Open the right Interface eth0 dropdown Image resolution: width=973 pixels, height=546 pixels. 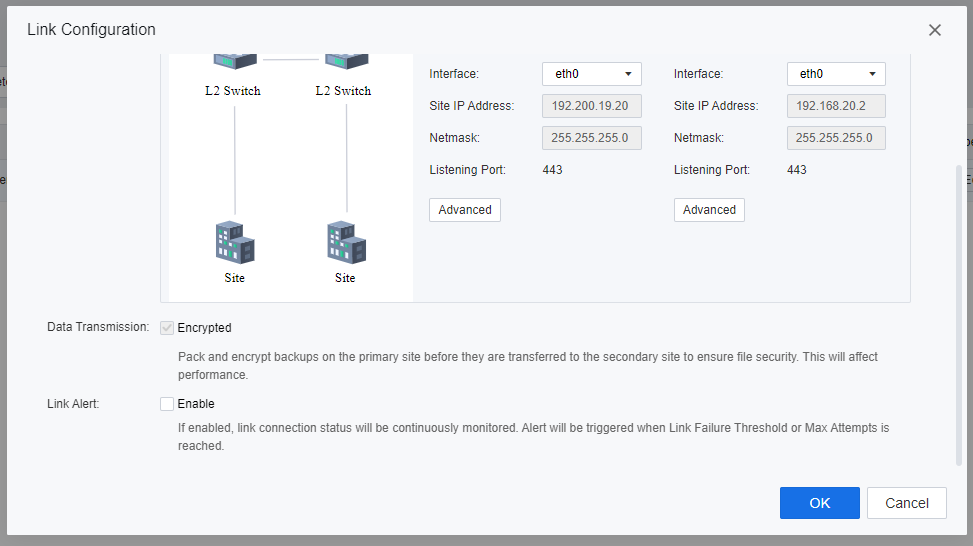point(836,74)
